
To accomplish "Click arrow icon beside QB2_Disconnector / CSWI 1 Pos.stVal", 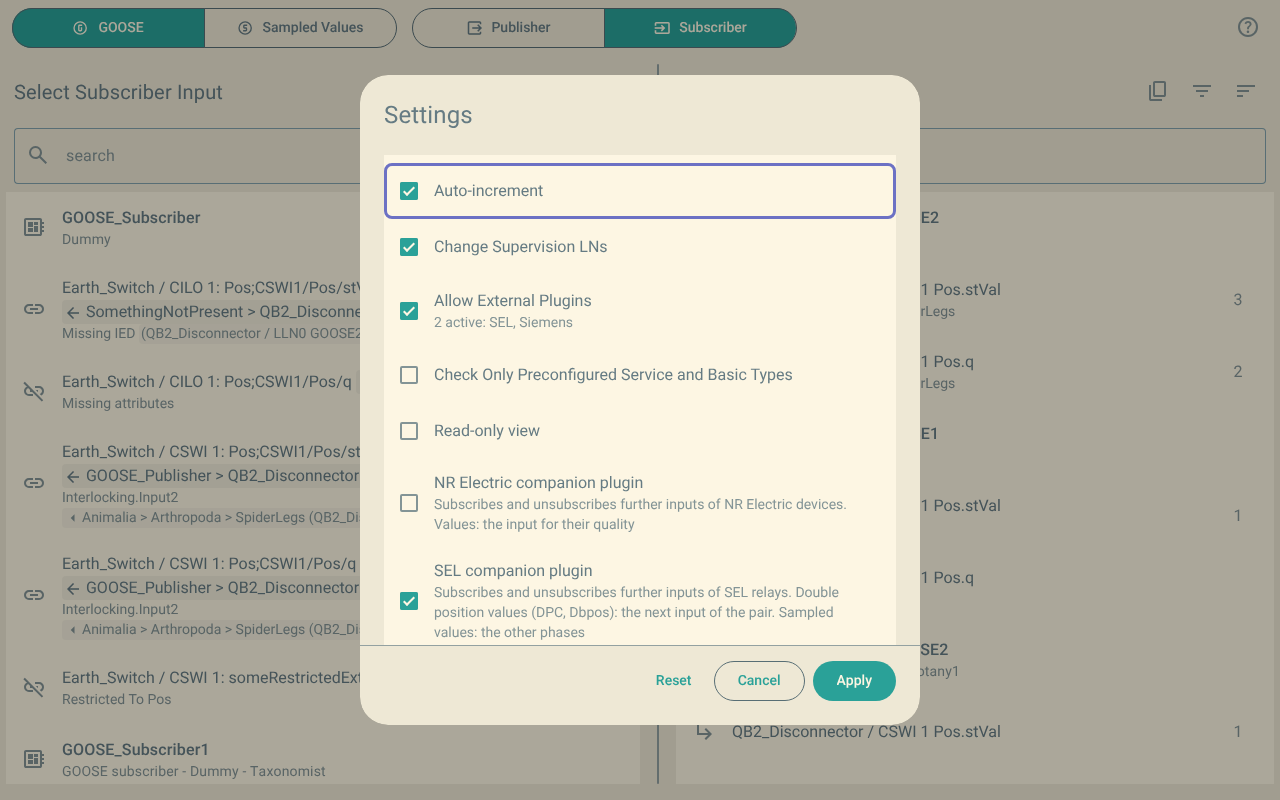I will (704, 732).
